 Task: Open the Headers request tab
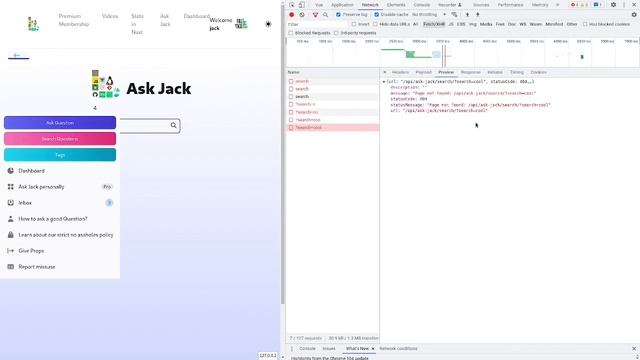coord(400,72)
